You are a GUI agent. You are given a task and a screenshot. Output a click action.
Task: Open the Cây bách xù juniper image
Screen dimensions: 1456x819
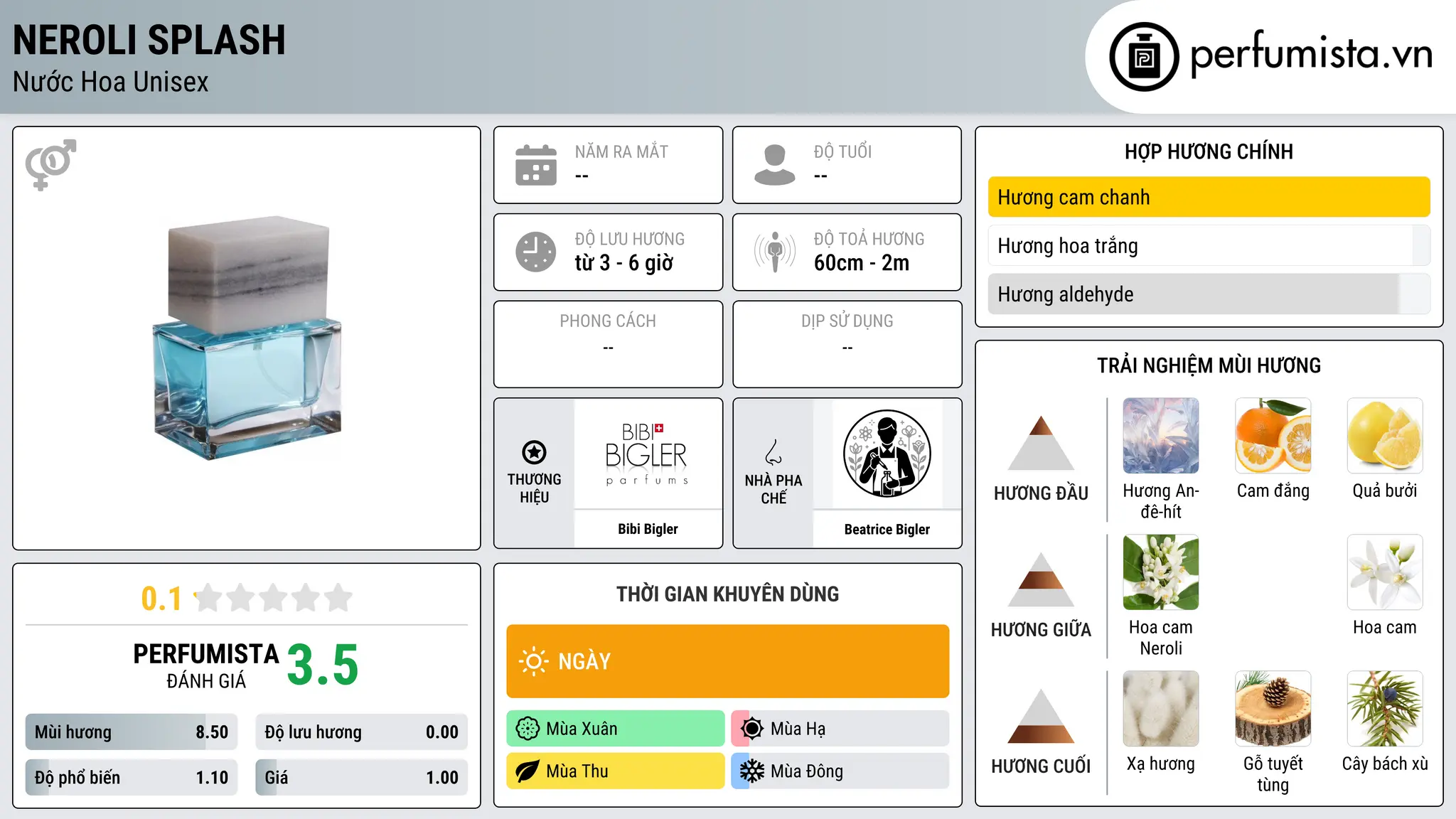[1385, 709]
